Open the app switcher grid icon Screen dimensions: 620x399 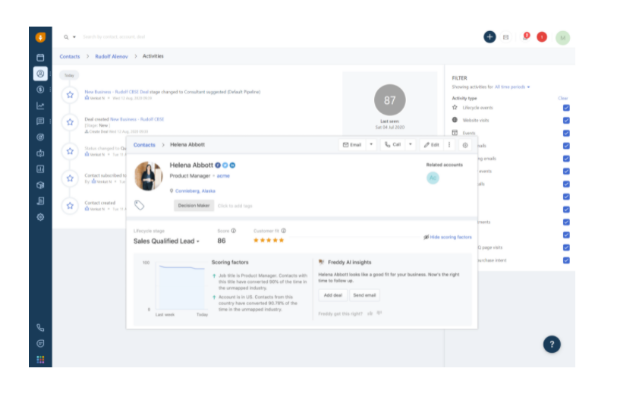point(40,359)
